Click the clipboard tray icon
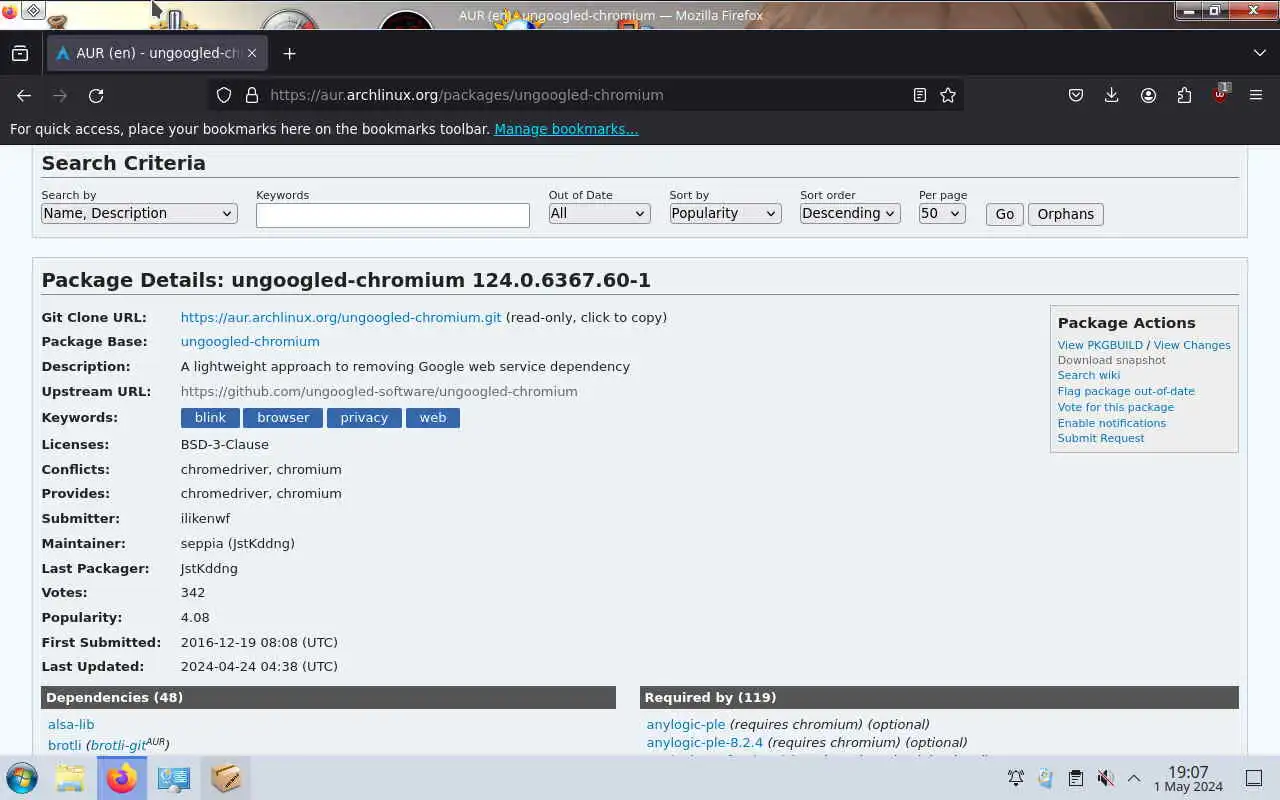The width and height of the screenshot is (1280, 800). (1076, 778)
